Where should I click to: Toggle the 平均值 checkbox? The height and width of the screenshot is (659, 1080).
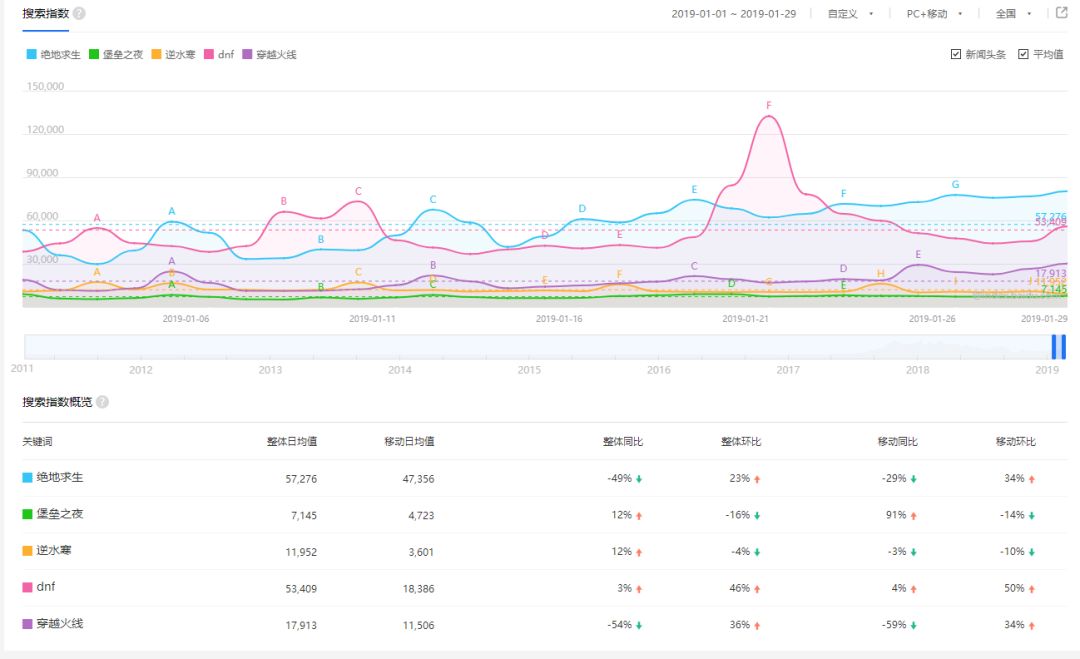(x=1023, y=54)
